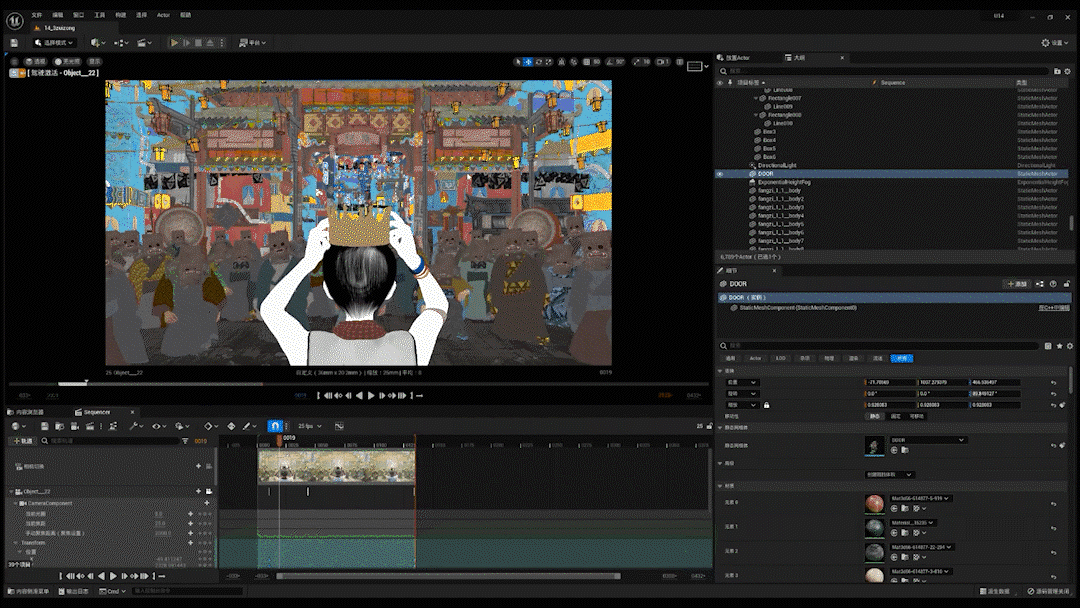1080x608 pixels.
Task: Click the element 0 red material thumbnail
Action: click(x=875, y=504)
